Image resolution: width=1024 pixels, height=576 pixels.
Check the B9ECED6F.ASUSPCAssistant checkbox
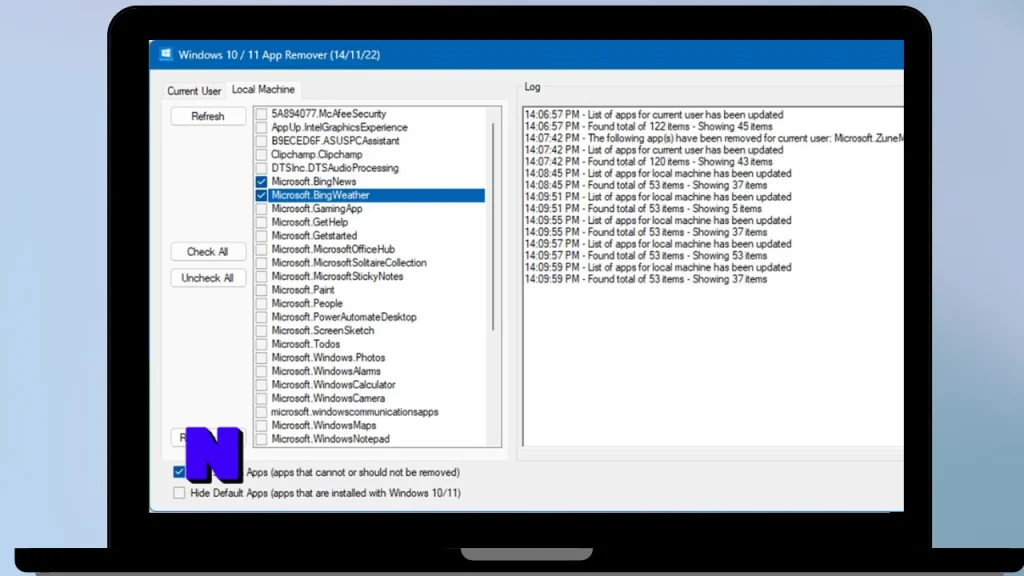(261, 141)
